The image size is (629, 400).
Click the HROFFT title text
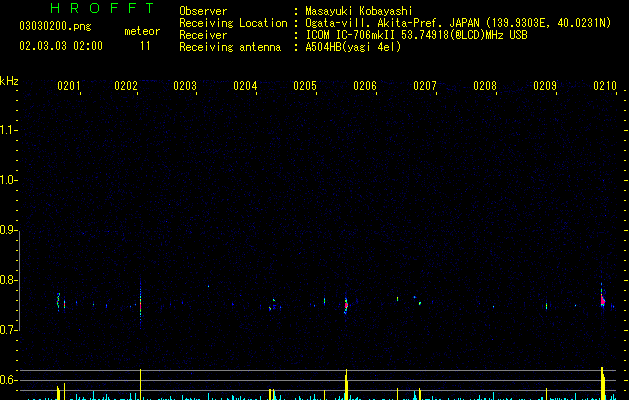point(102,8)
